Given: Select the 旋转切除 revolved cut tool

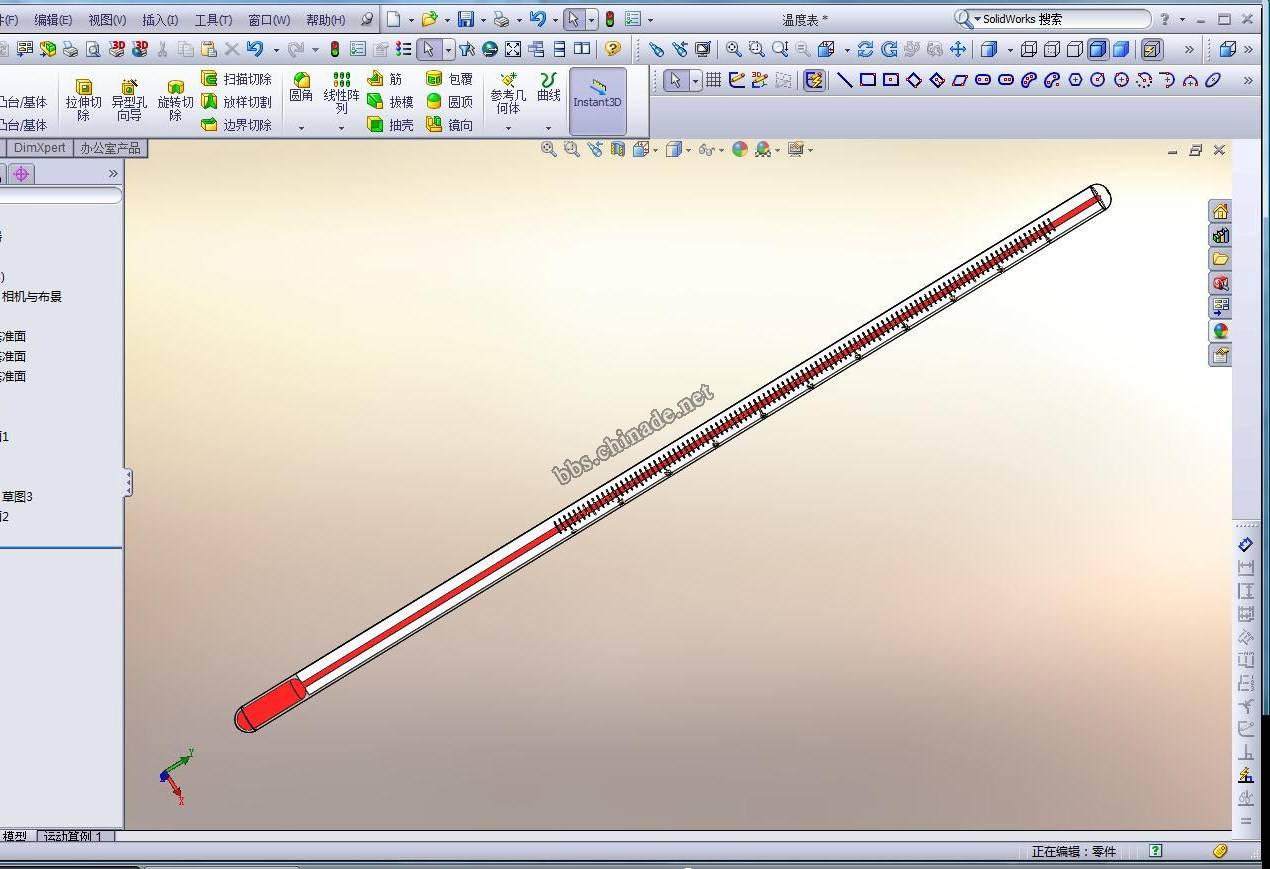Looking at the screenshot, I should coord(175,101).
